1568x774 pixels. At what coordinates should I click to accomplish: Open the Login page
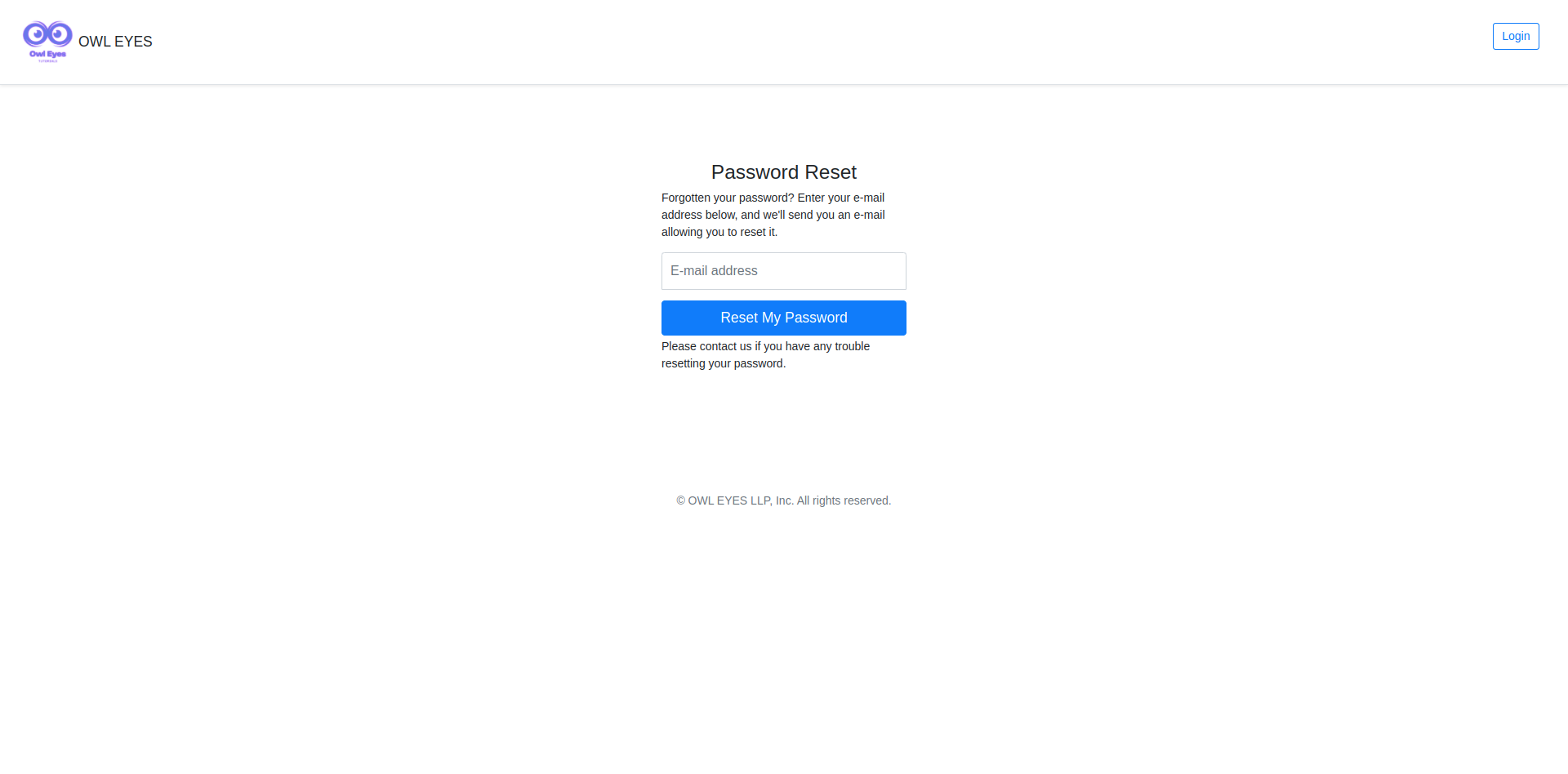(x=1516, y=36)
